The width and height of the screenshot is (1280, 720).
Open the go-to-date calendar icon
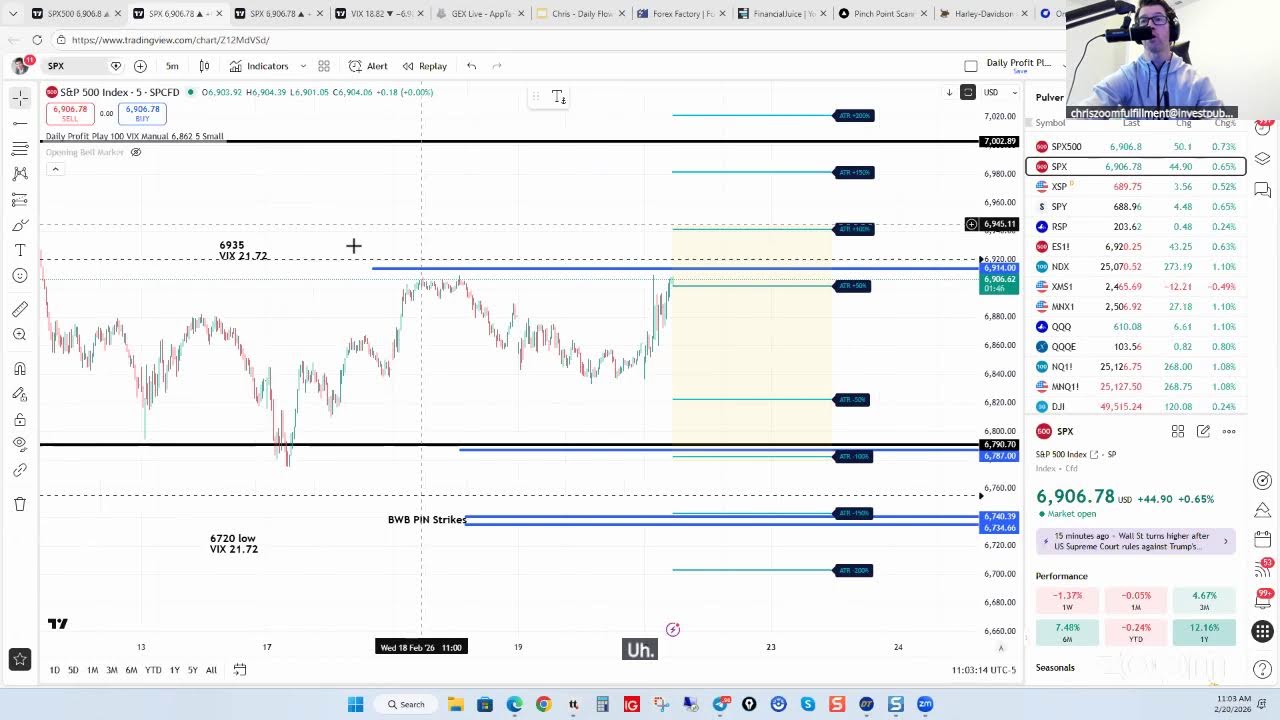coord(240,670)
